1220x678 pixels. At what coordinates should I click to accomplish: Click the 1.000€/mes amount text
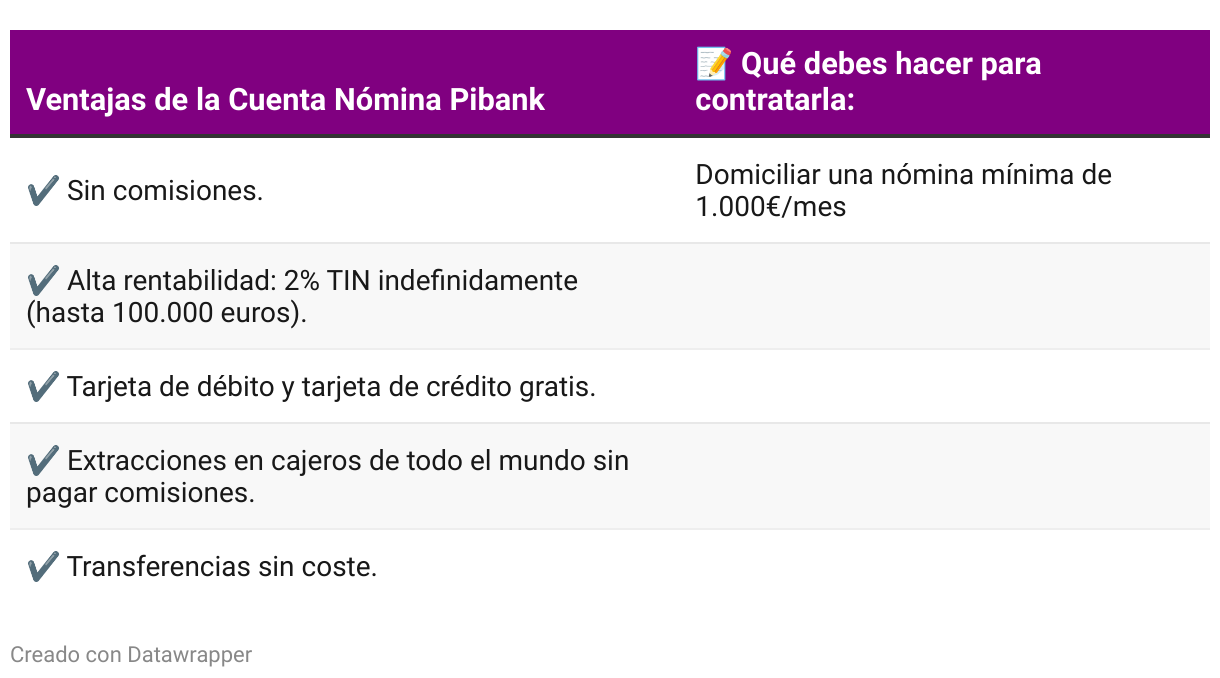pos(770,207)
